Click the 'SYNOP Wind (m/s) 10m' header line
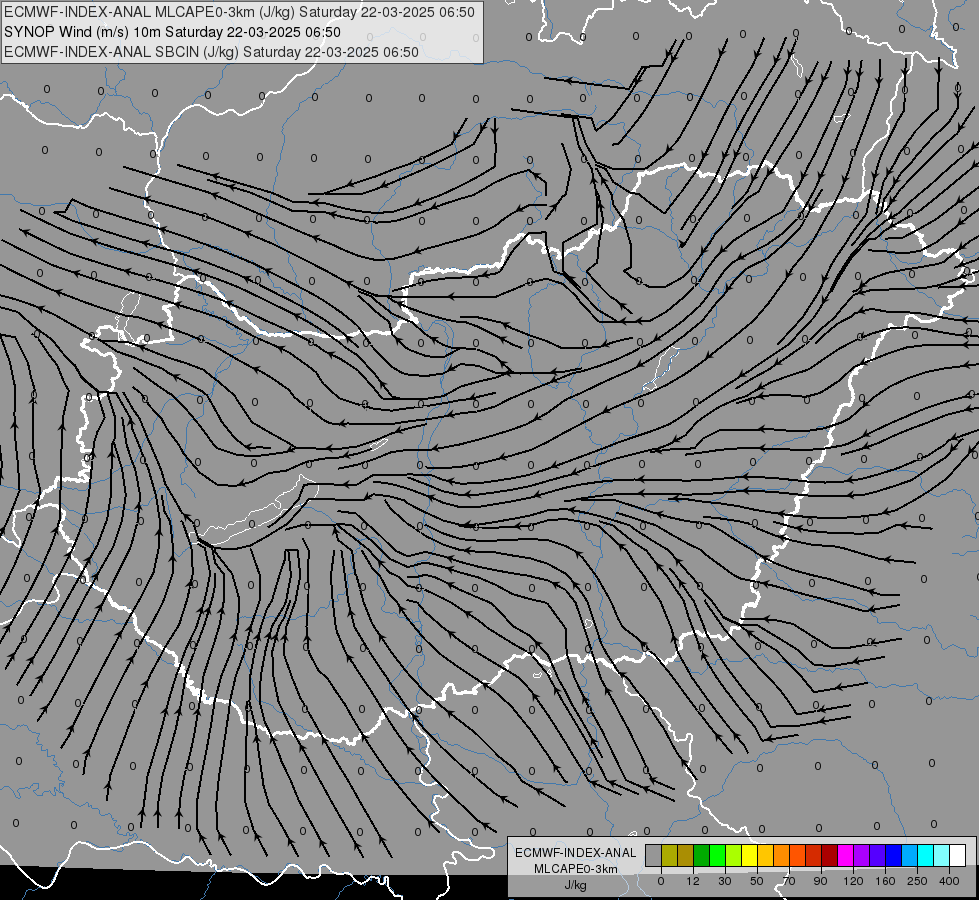979x900 pixels. coord(172,32)
